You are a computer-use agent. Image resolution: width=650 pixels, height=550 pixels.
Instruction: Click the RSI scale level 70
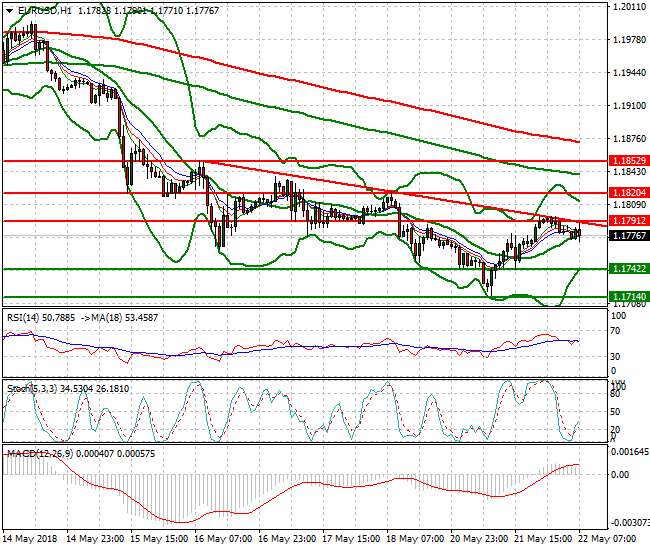tap(616, 331)
